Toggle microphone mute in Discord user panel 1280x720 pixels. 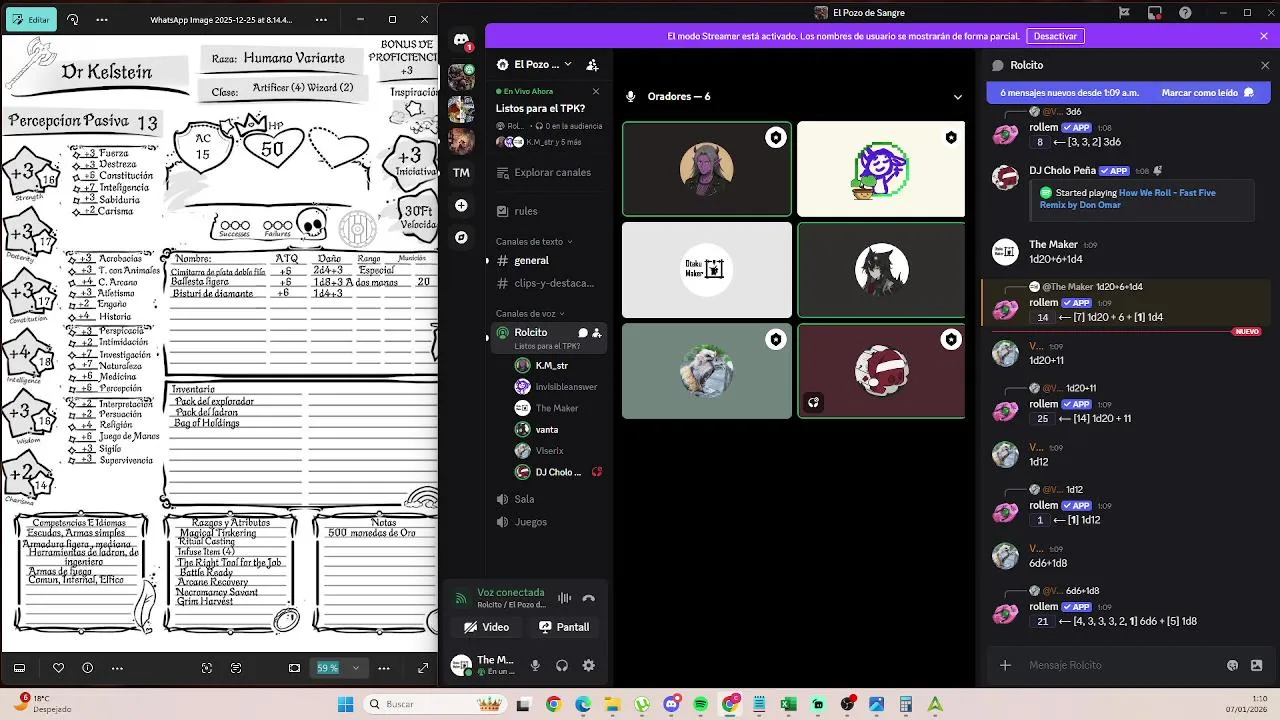(535, 665)
